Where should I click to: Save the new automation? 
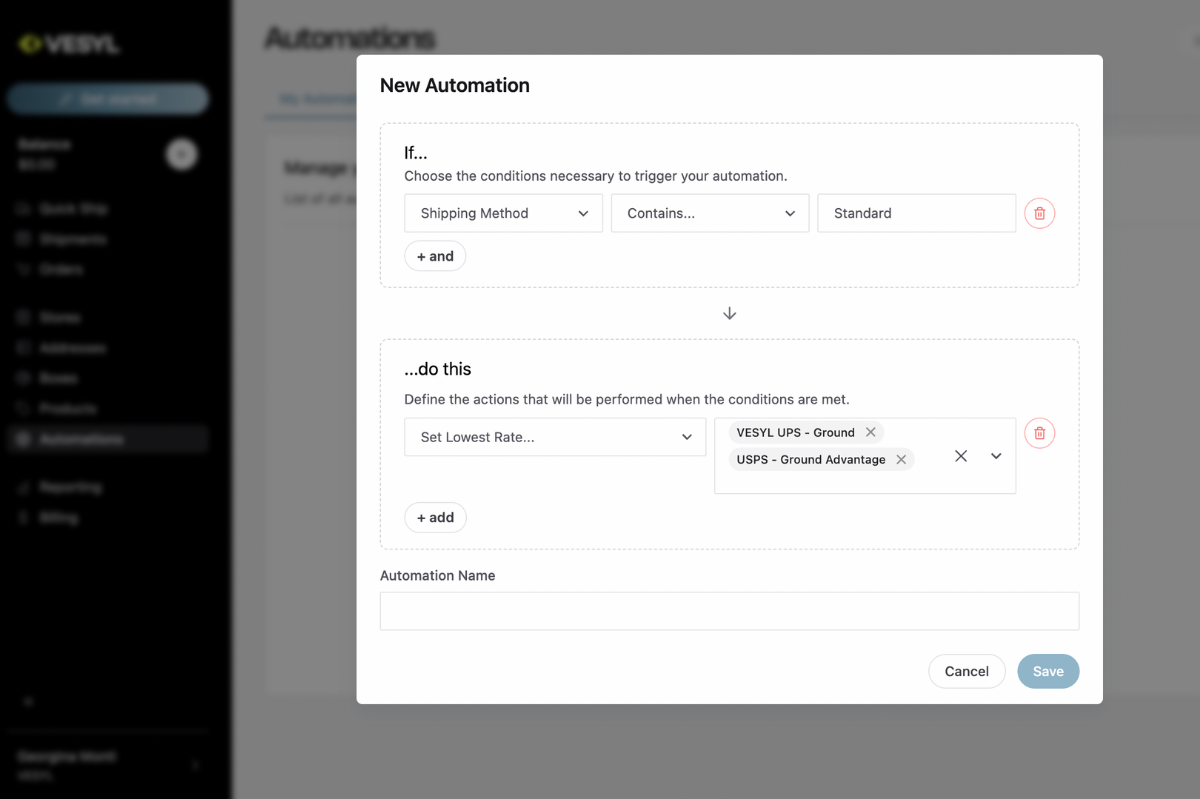(1048, 671)
